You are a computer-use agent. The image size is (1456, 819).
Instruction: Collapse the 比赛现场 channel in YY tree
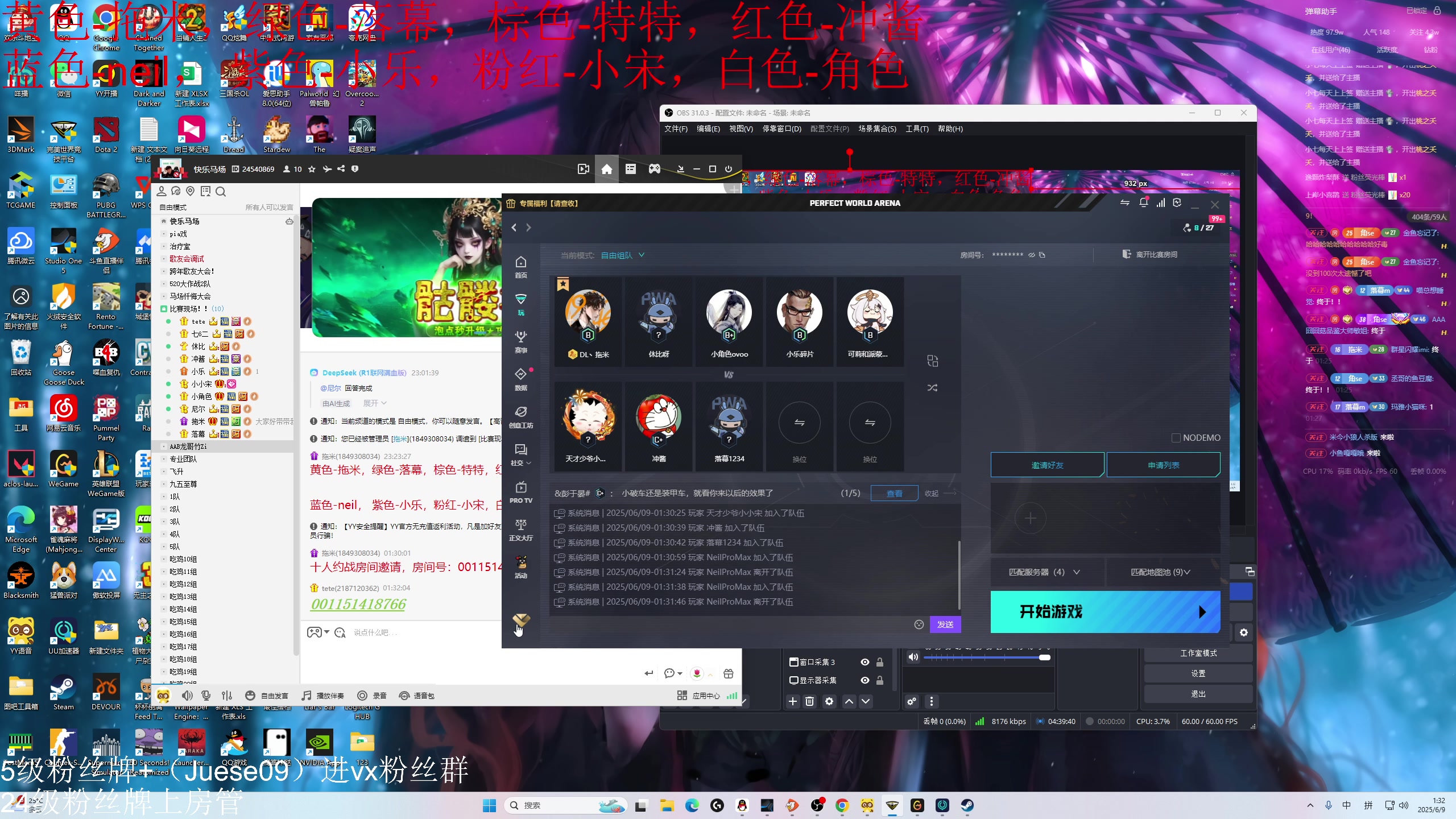coord(164,309)
